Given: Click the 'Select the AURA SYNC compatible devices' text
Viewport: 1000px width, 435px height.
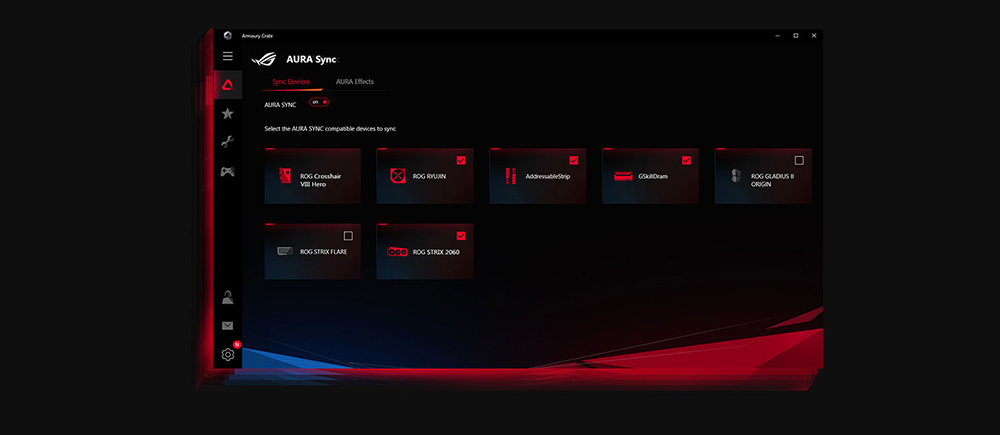Looking at the screenshot, I should [x=330, y=129].
